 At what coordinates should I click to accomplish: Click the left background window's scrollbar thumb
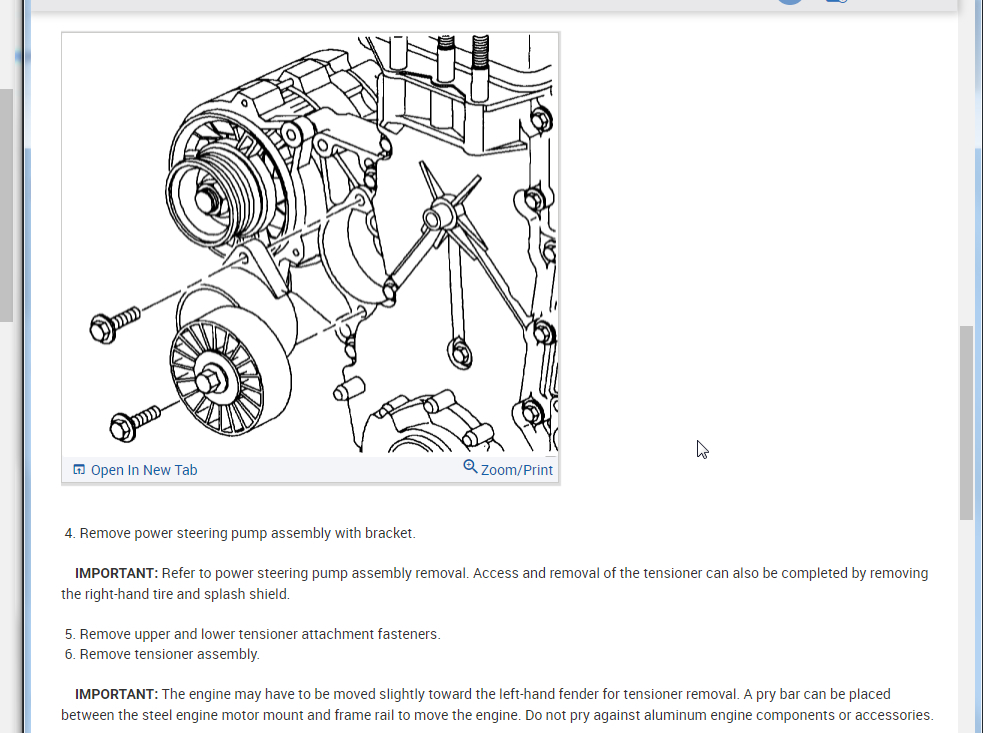pyautogui.click(x=6, y=205)
